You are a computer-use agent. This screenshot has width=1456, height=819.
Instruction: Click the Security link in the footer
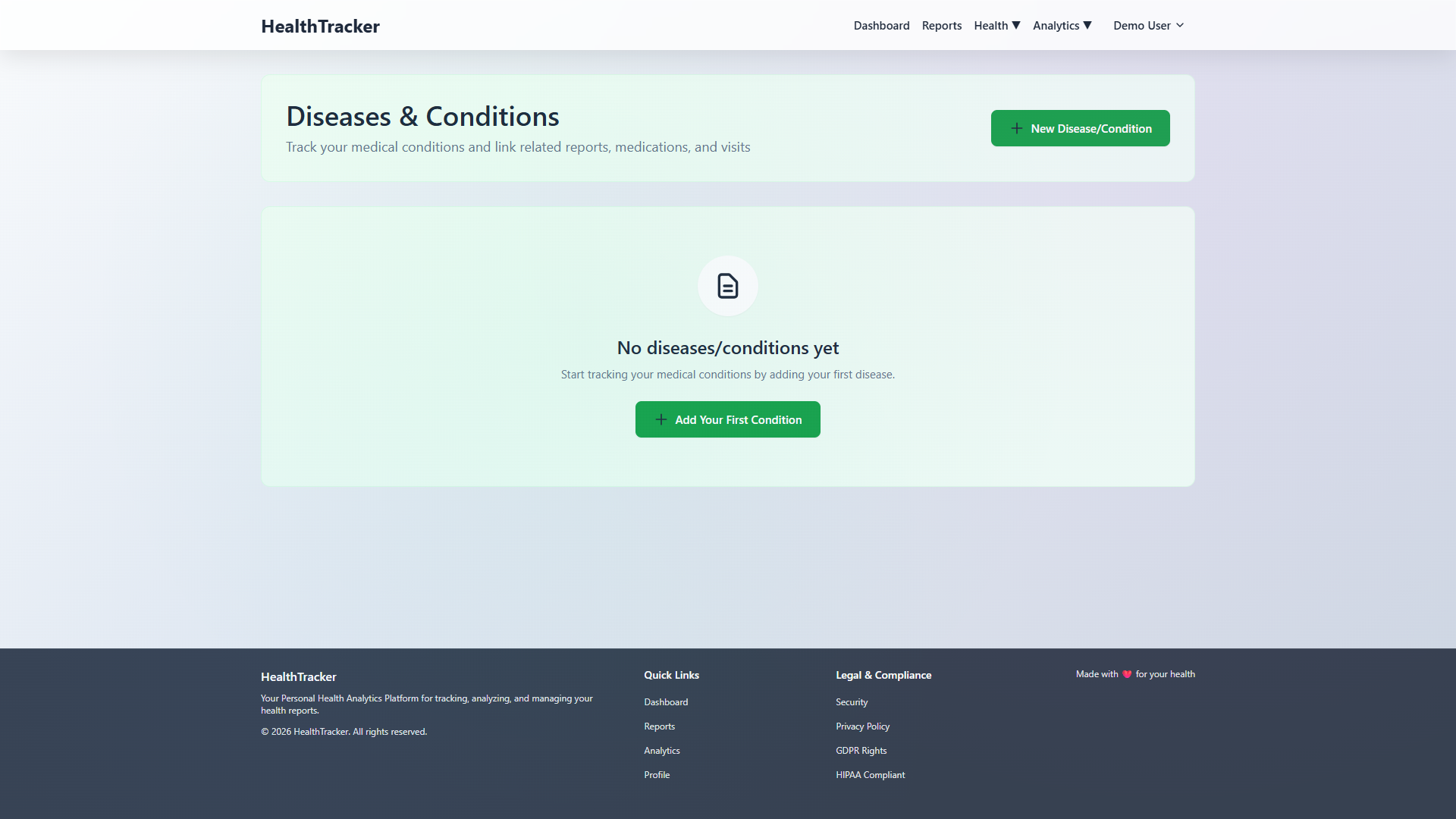[x=851, y=701]
